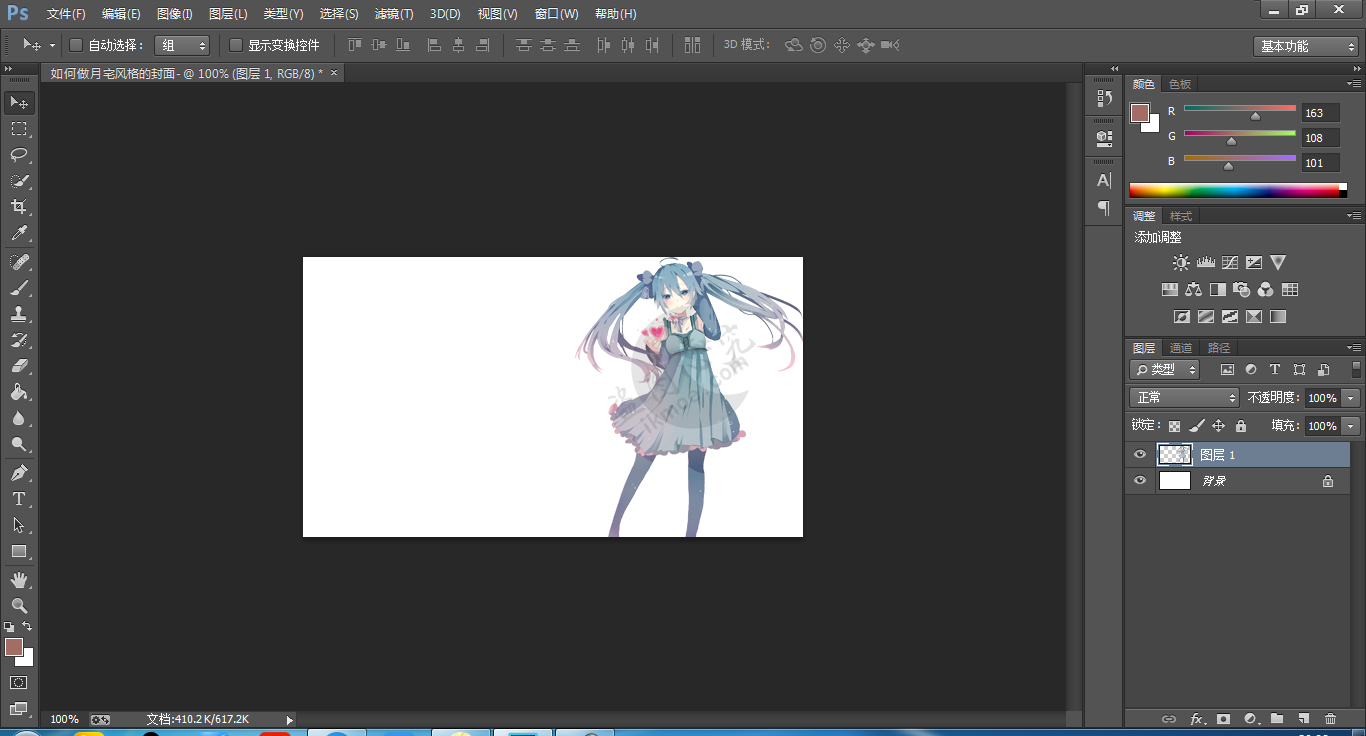The image size is (1366, 736).
Task: Hide the 背景 layer eye icon
Action: point(1139,481)
